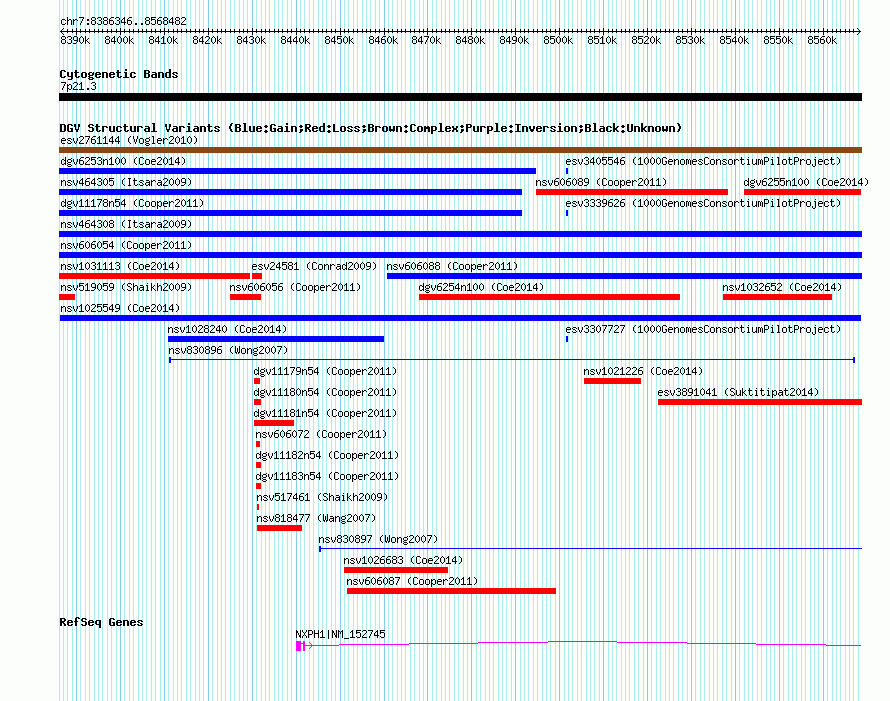Screen dimensions: 890x701
Task: Select nsv830896 (Wong2007) label
Action: 228,350
